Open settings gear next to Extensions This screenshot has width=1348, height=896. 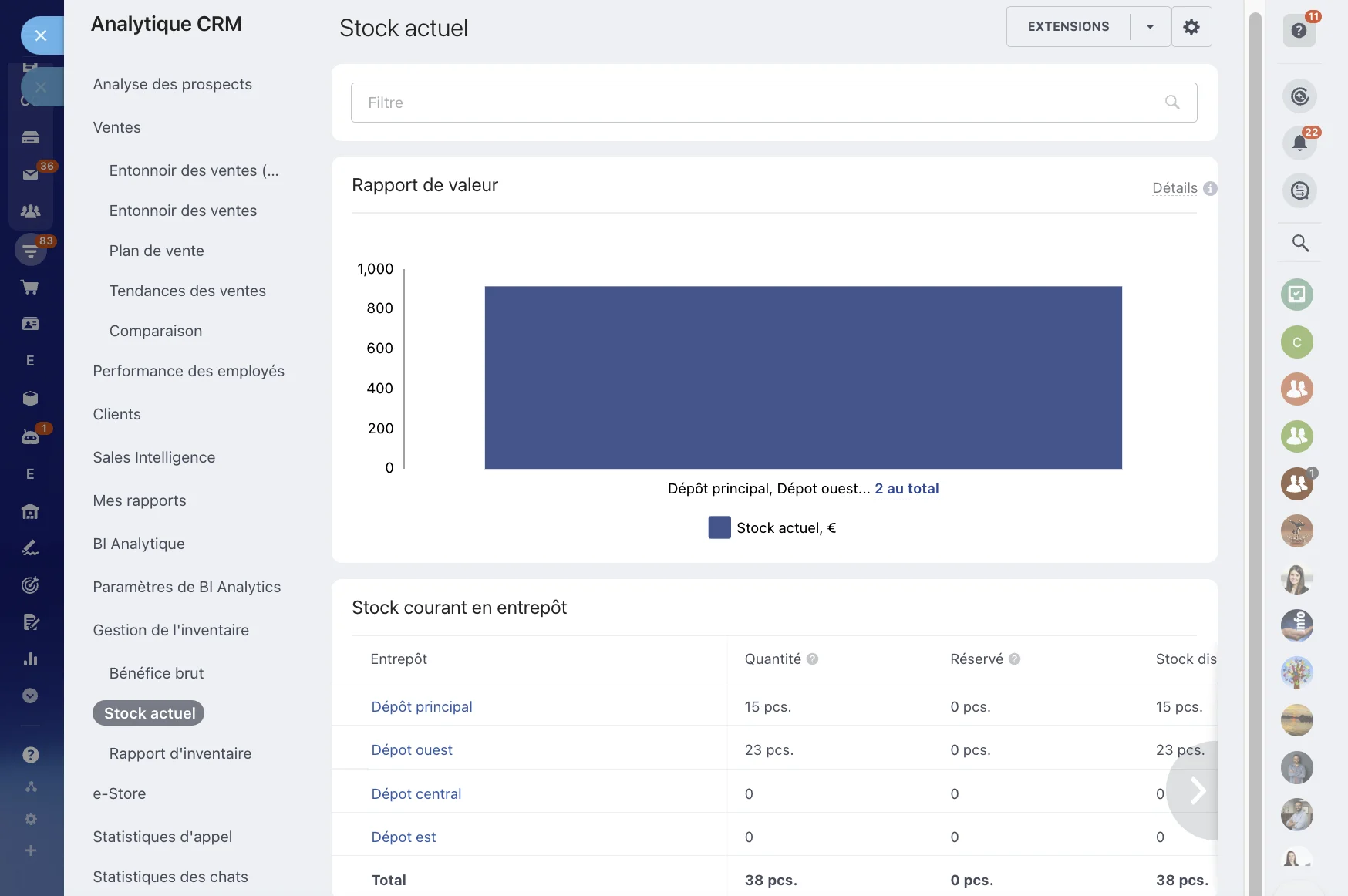1191,27
